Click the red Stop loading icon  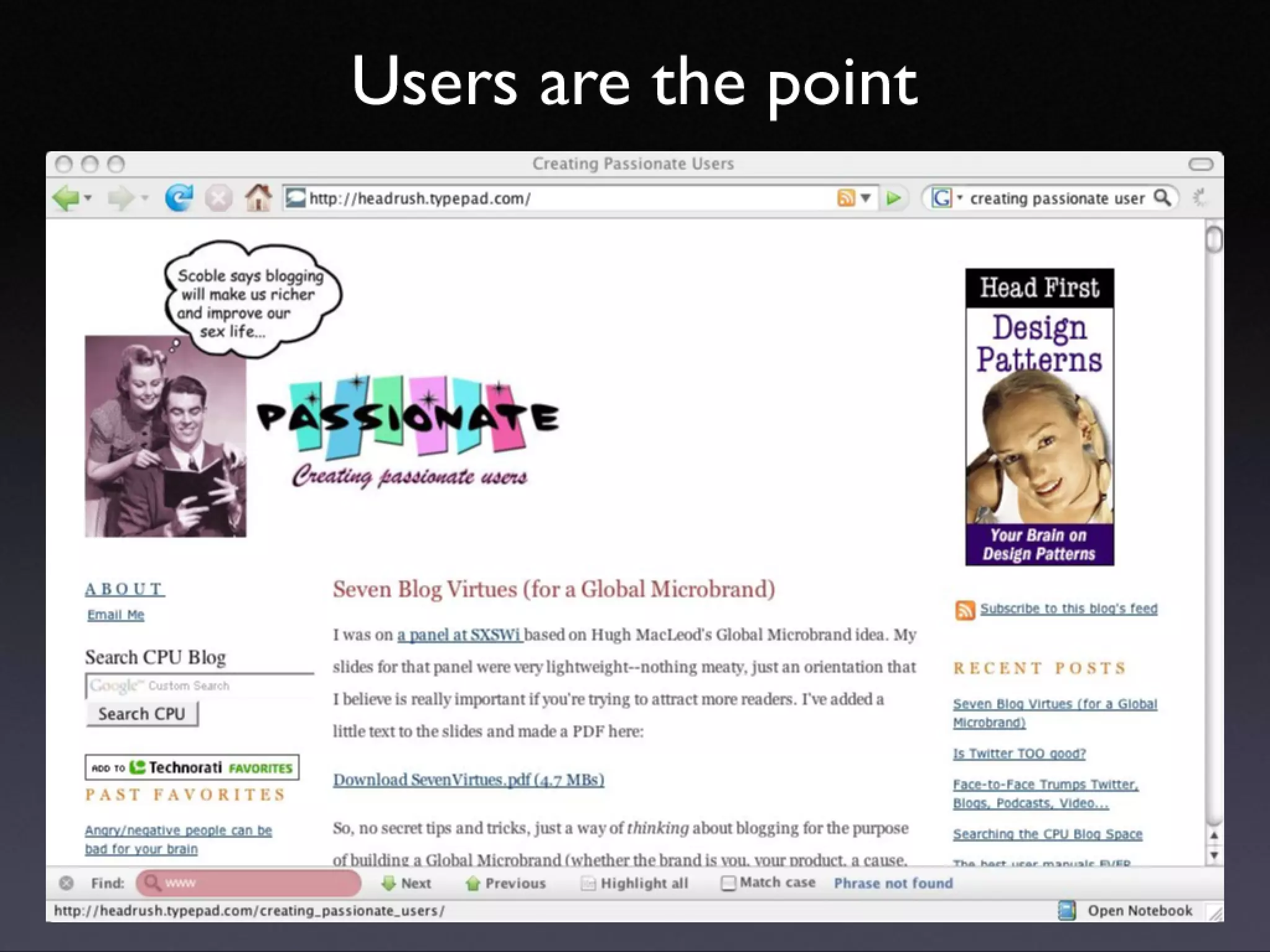(x=218, y=199)
